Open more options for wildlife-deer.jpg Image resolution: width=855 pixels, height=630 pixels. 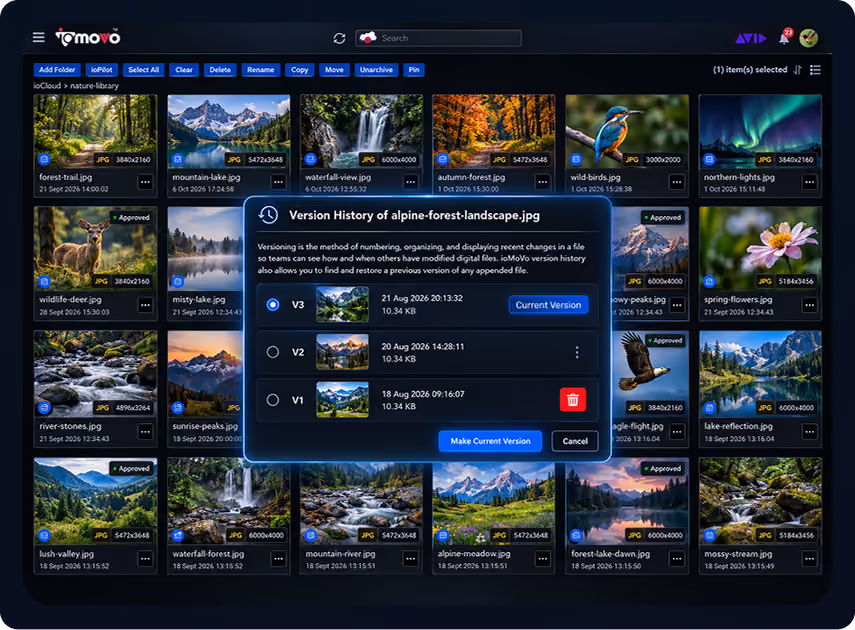coord(145,305)
